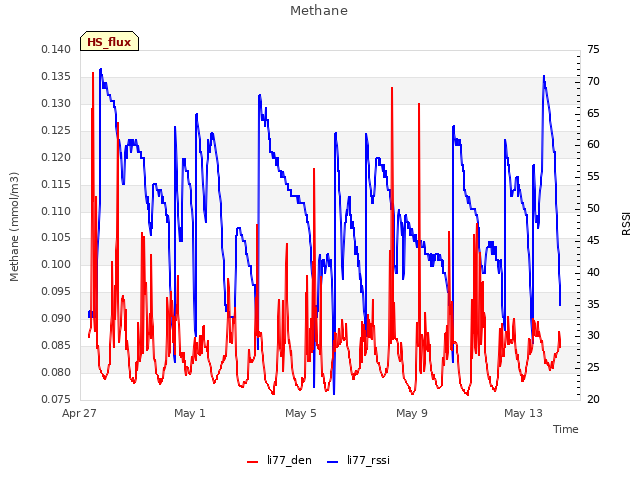Viewport: 640px width, 480px height.
Task: Toggle the li77_den legend entry
Action: [280, 460]
